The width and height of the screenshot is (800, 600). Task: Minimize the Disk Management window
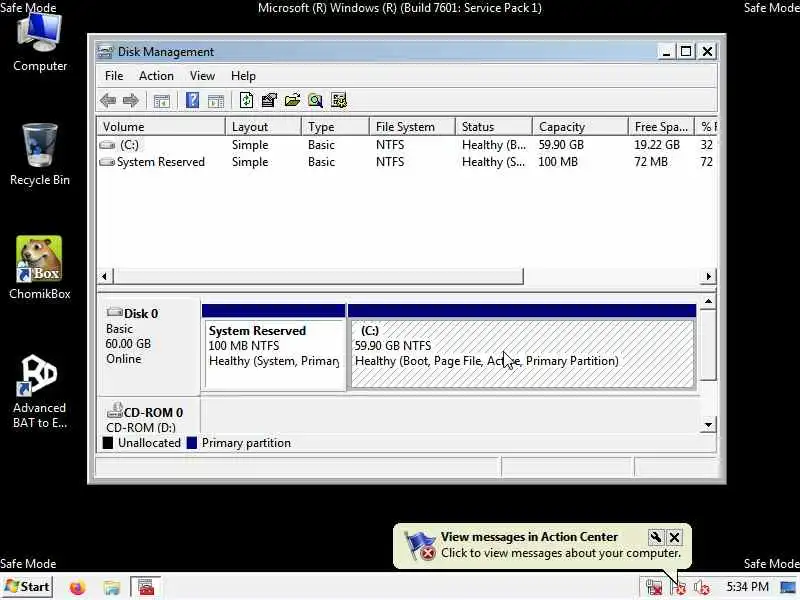(x=666, y=52)
